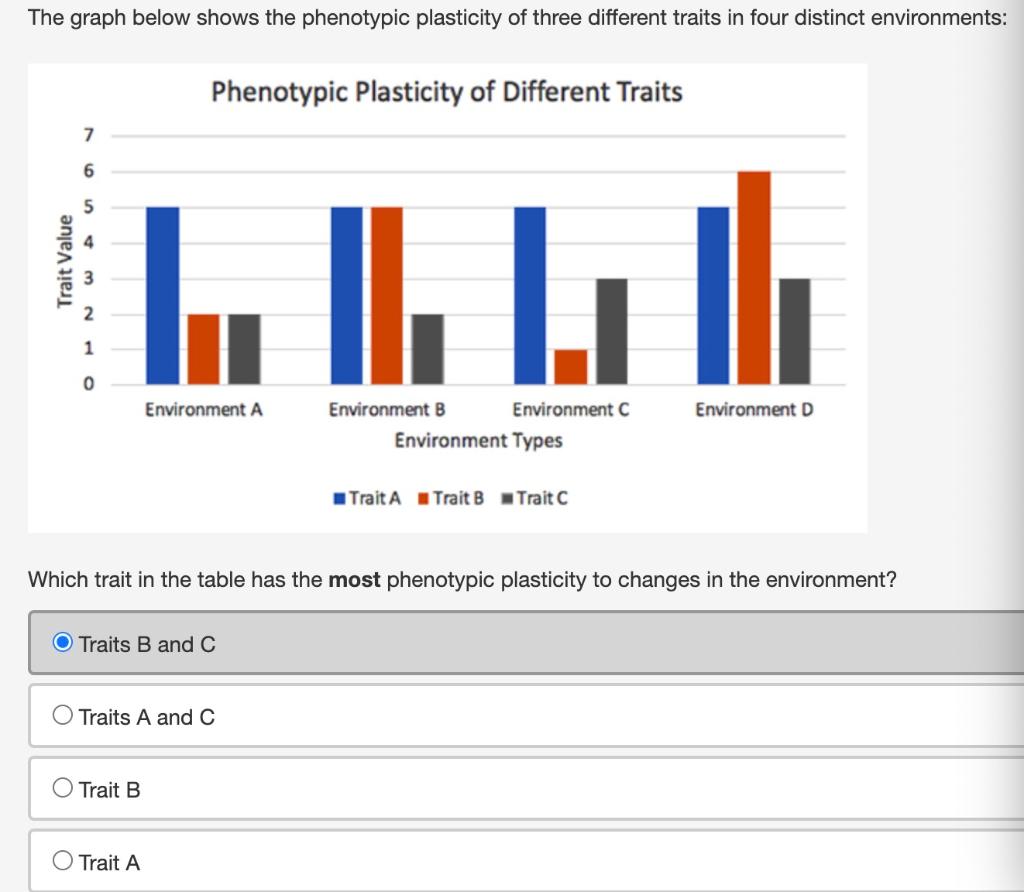This screenshot has height=892, width=1024.
Task: Click the orange Trait B bar in Environment C
Action: [570, 365]
